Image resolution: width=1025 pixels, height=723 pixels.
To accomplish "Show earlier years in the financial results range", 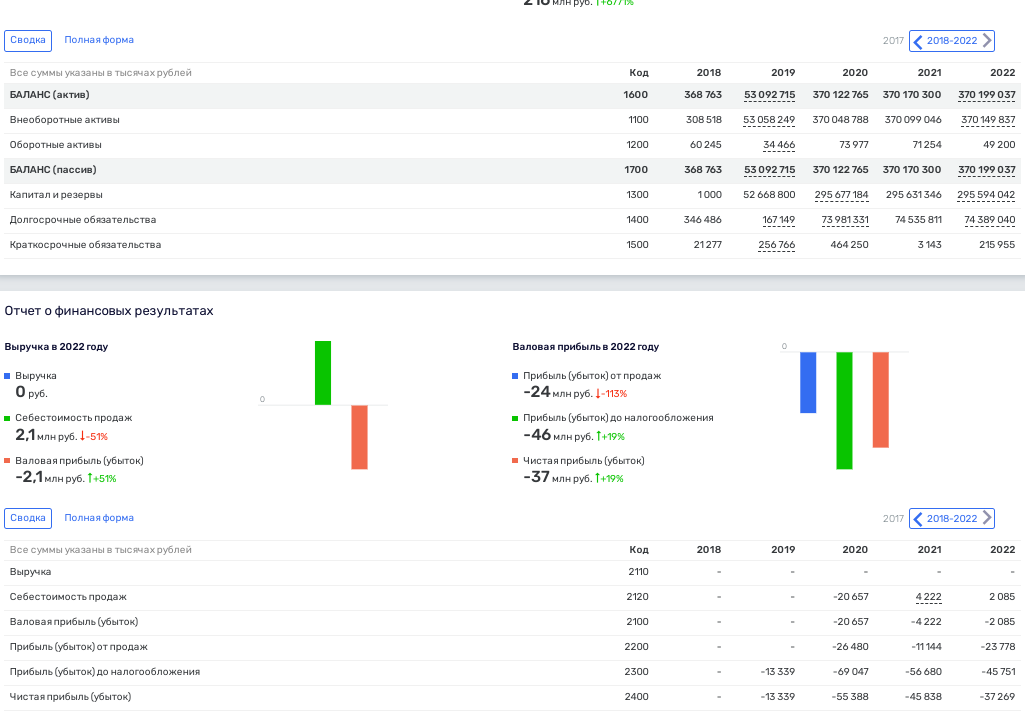I will pyautogui.click(x=918, y=519).
